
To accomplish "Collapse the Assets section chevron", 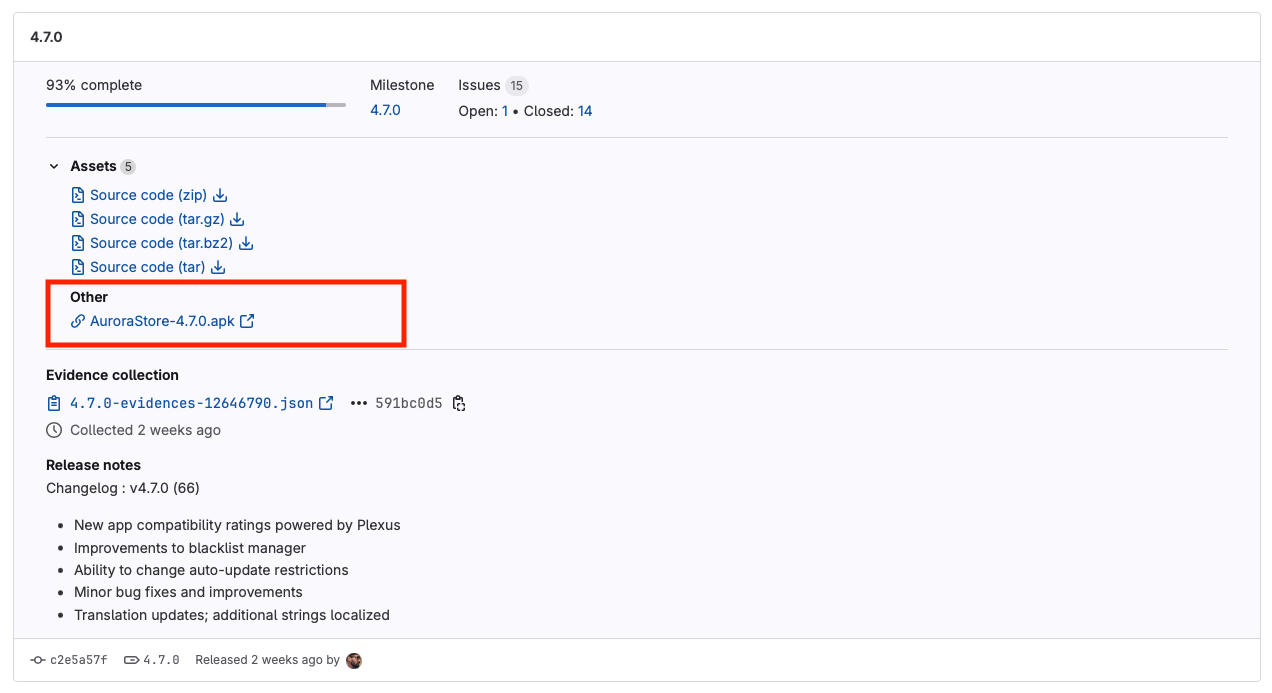I will pos(54,166).
